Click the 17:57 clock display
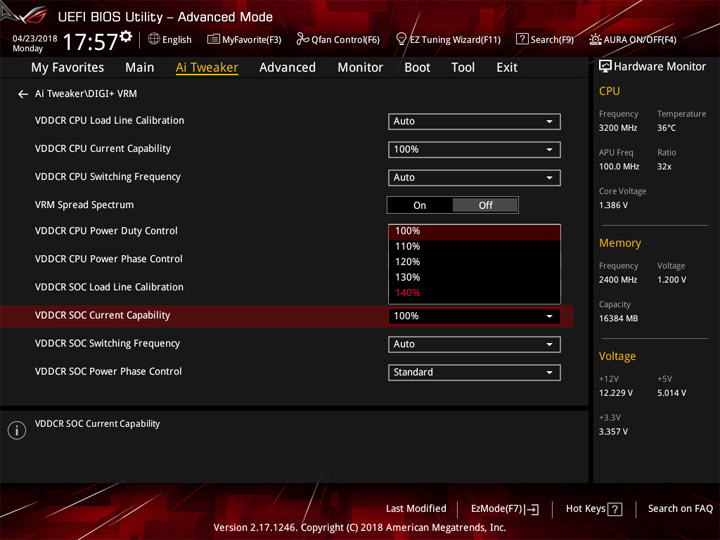 point(90,42)
